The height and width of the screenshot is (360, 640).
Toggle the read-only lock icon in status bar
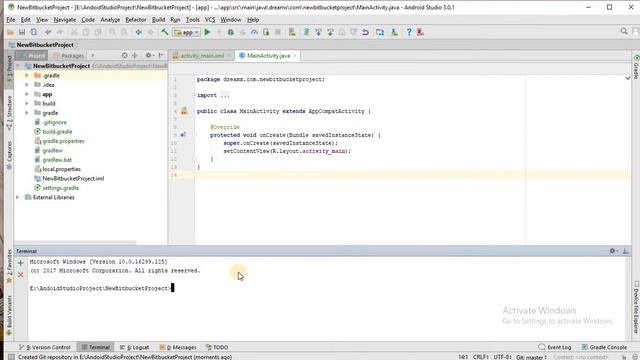(x=624, y=357)
